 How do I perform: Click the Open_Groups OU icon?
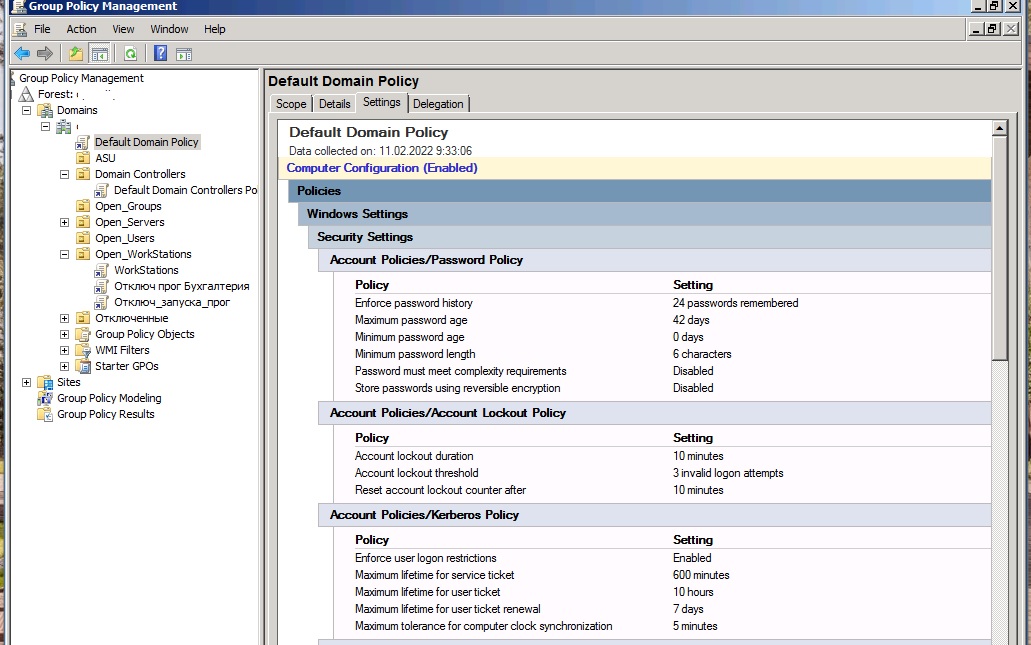tap(83, 206)
